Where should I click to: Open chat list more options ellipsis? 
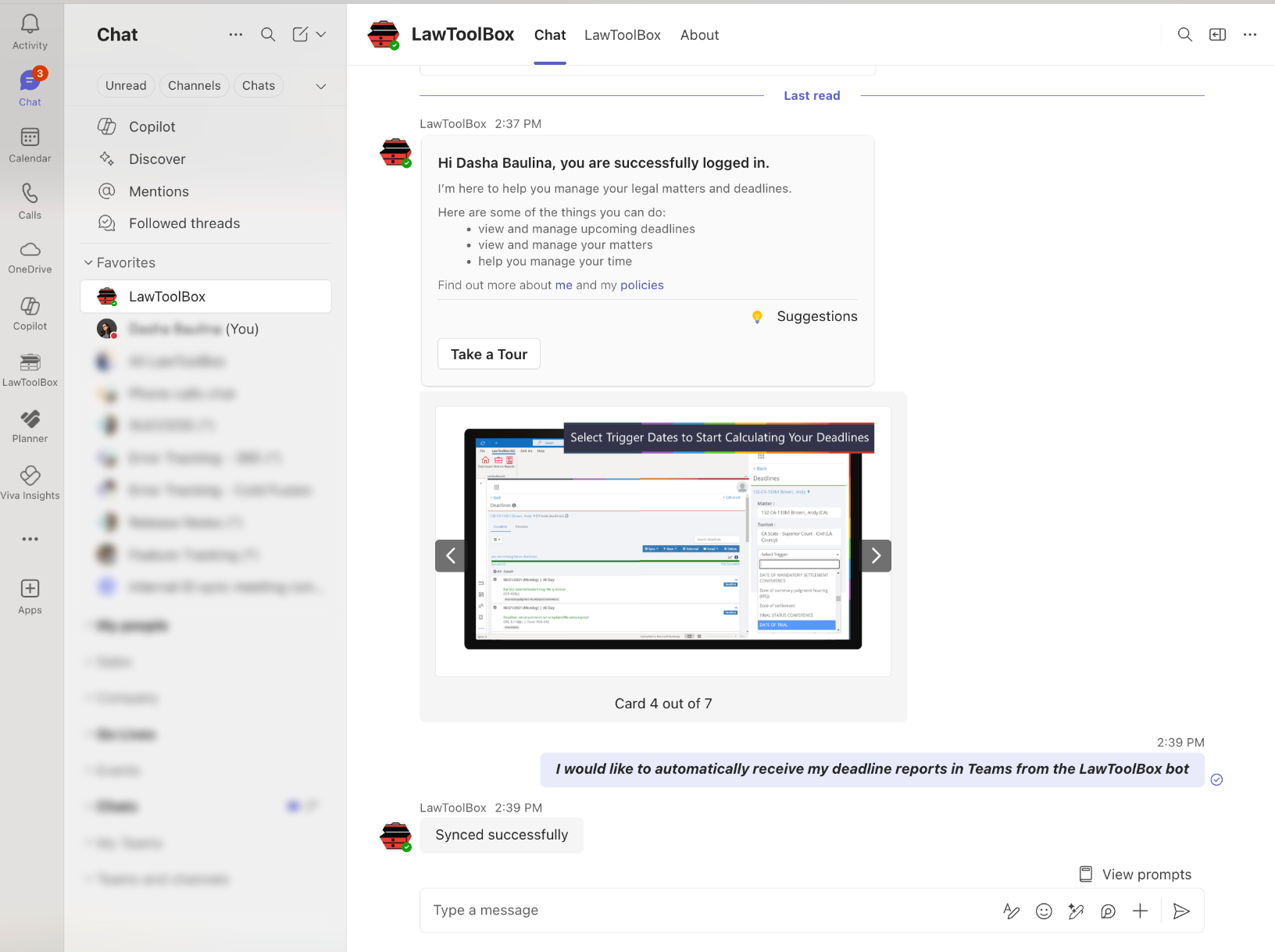236,34
